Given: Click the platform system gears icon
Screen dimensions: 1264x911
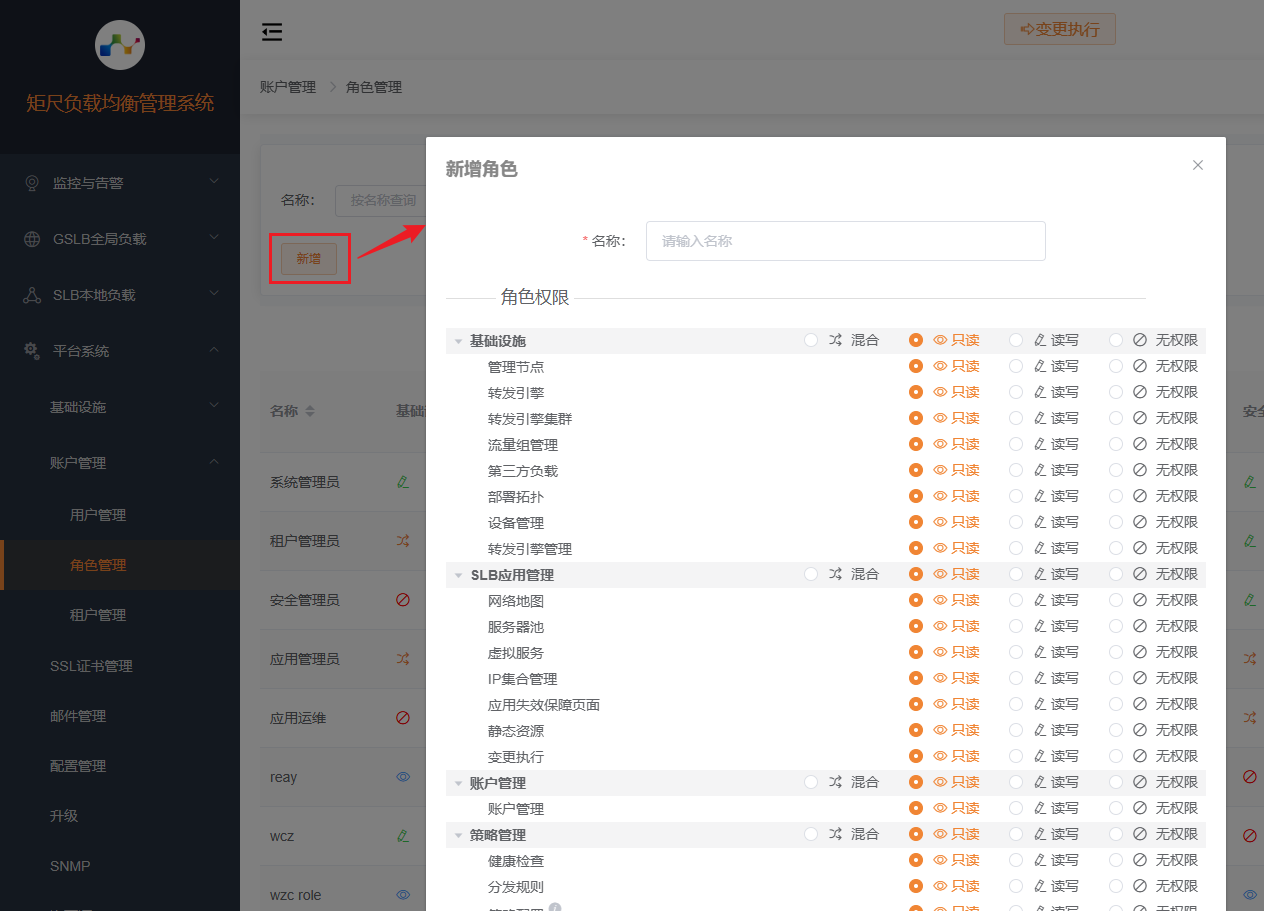Looking at the screenshot, I should tap(32, 351).
